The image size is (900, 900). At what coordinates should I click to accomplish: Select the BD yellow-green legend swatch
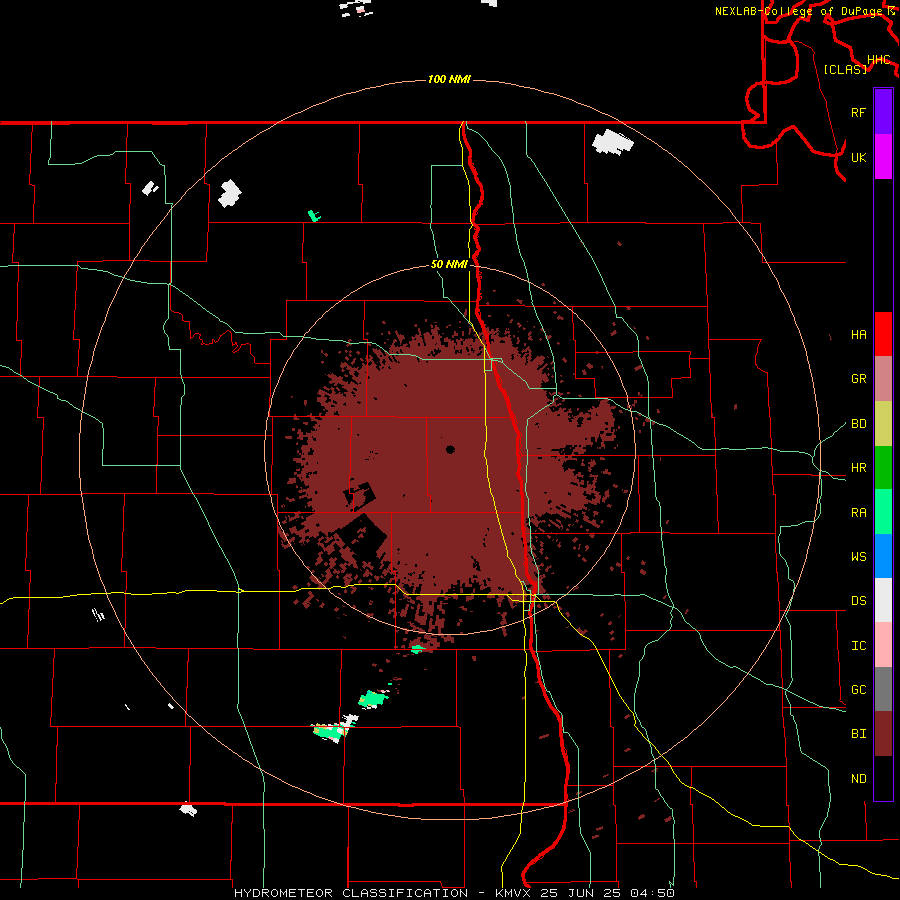[883, 424]
